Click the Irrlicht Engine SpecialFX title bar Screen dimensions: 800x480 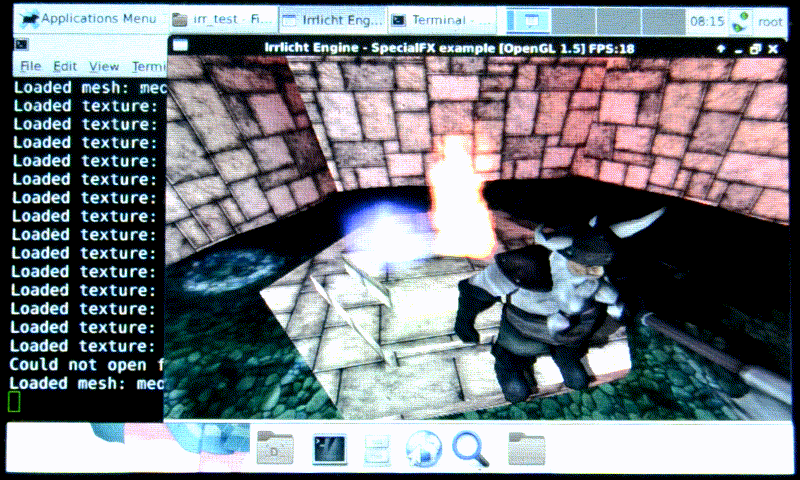(x=449, y=48)
